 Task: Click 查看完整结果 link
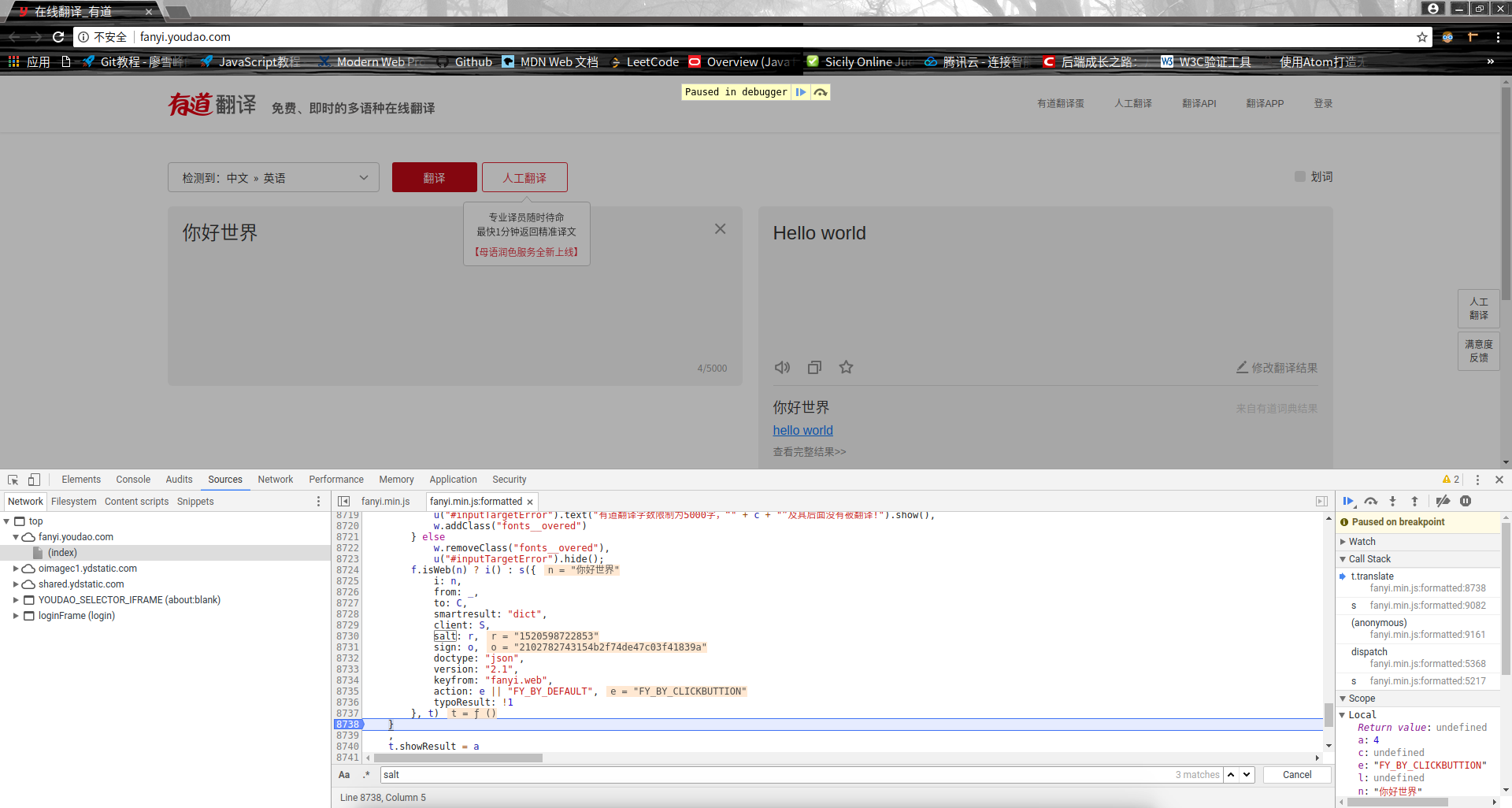809,452
